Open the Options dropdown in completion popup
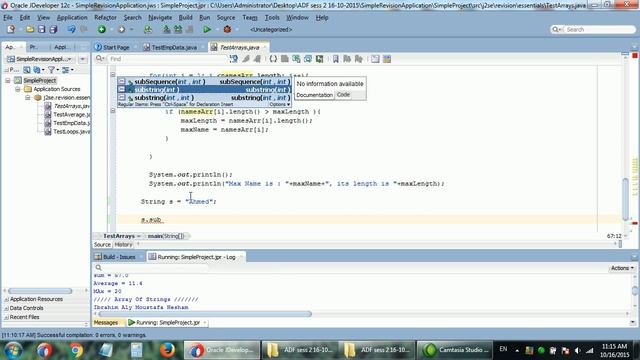640x360 pixels. point(280,104)
